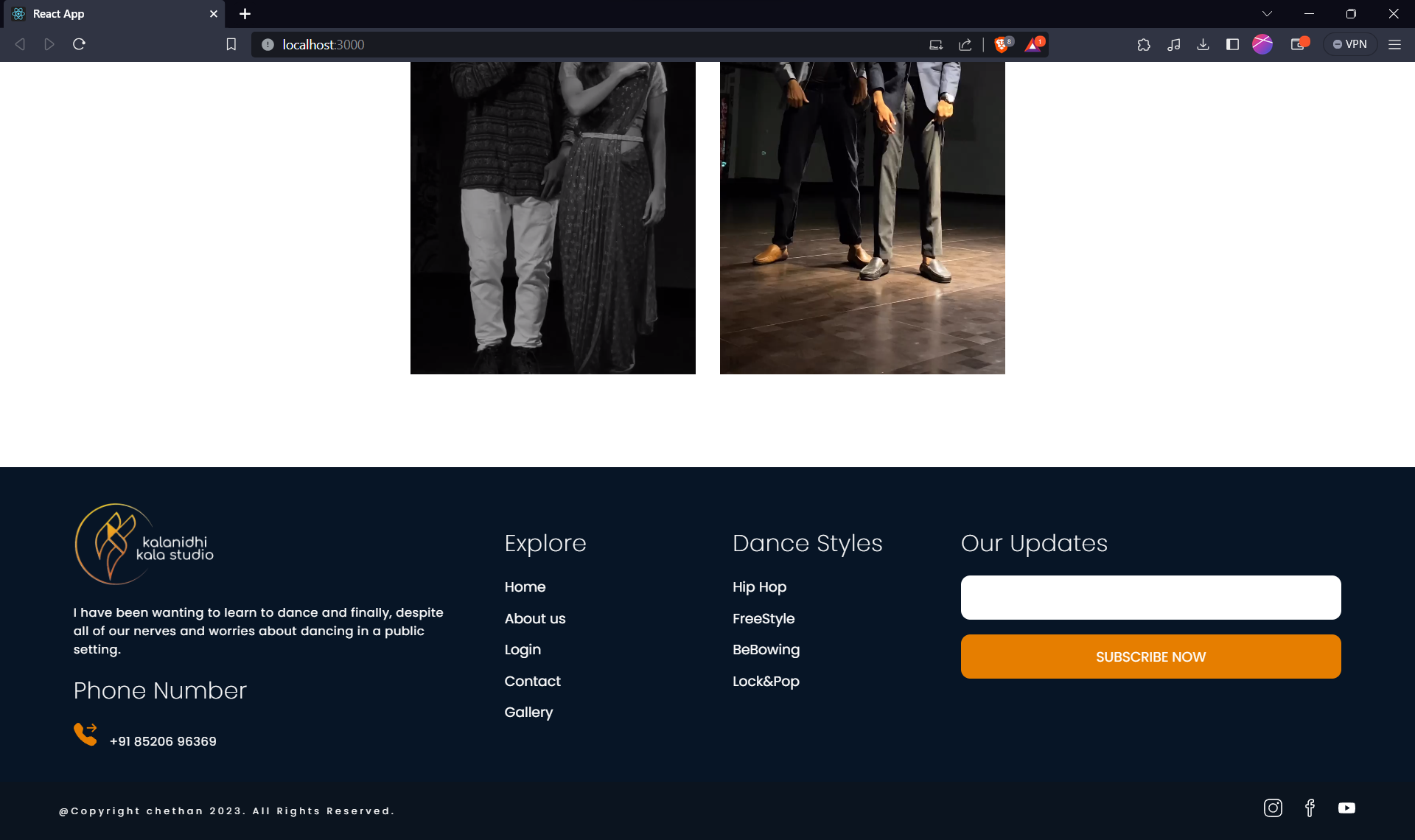Open the Facebook icon in footer

[1310, 808]
